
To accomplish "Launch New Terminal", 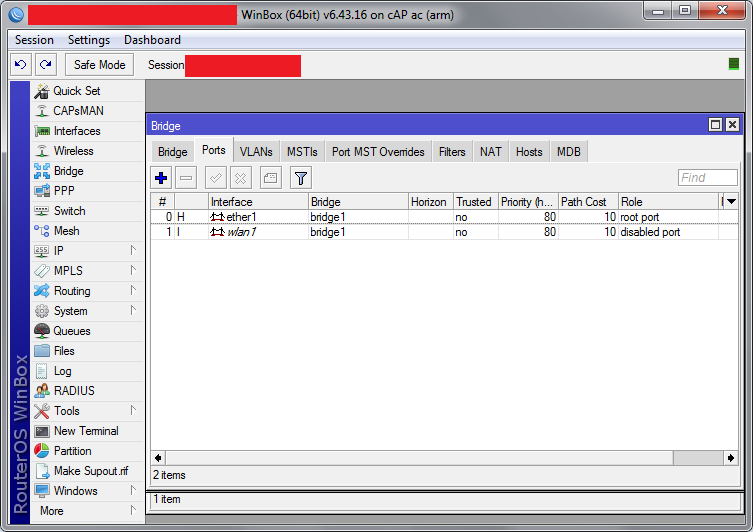I will tap(88, 431).
